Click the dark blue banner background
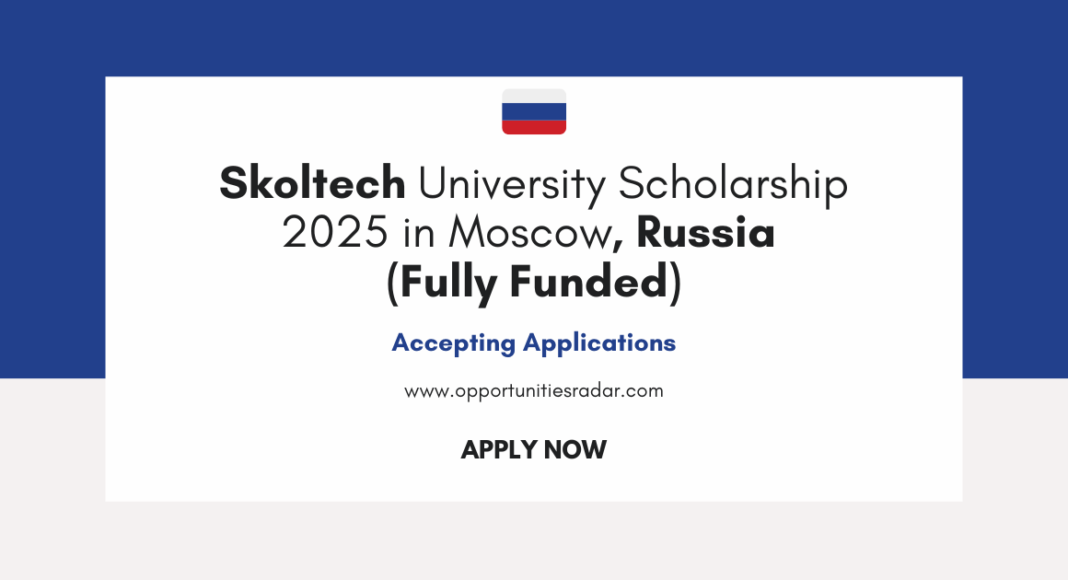The height and width of the screenshot is (580, 1068). [52, 200]
